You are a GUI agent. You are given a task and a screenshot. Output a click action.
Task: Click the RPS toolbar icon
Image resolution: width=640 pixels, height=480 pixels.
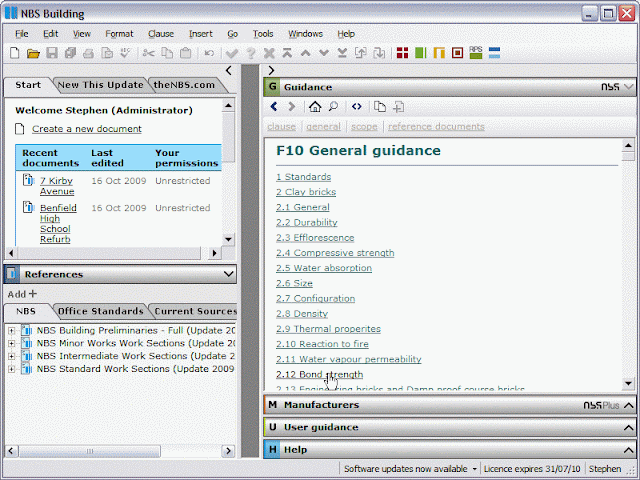click(476, 53)
